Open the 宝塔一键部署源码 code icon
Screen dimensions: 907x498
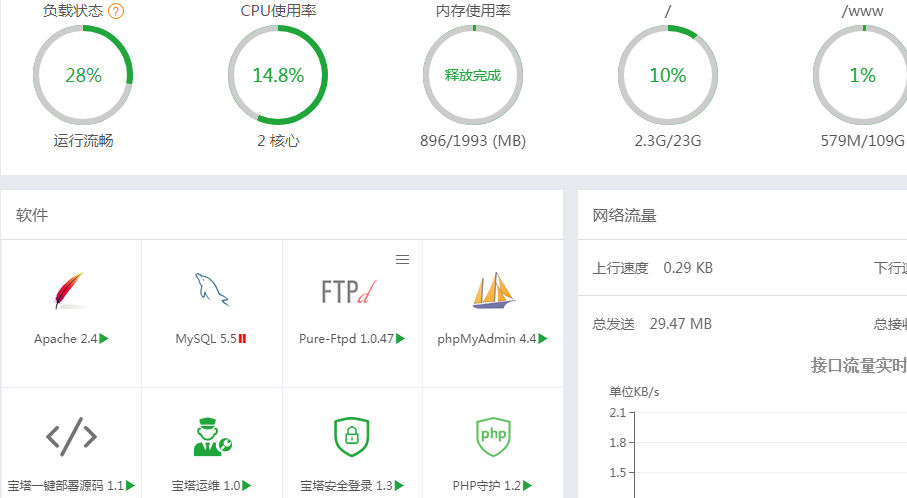71,437
